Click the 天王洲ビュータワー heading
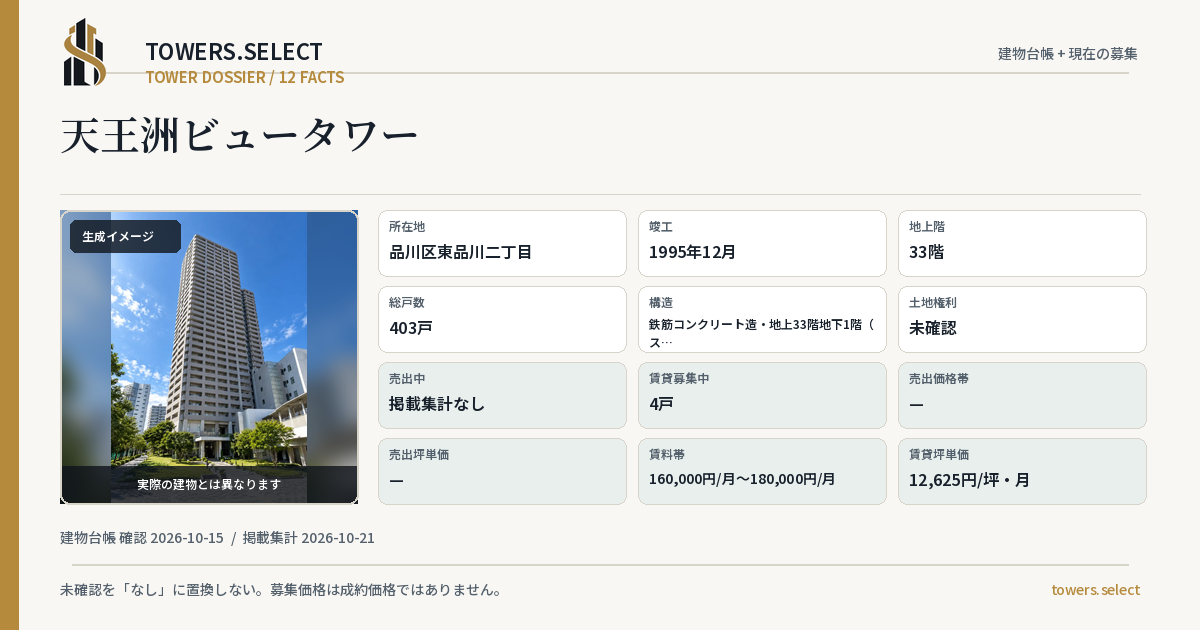Viewport: 1200px width, 630px height. pyautogui.click(x=239, y=135)
